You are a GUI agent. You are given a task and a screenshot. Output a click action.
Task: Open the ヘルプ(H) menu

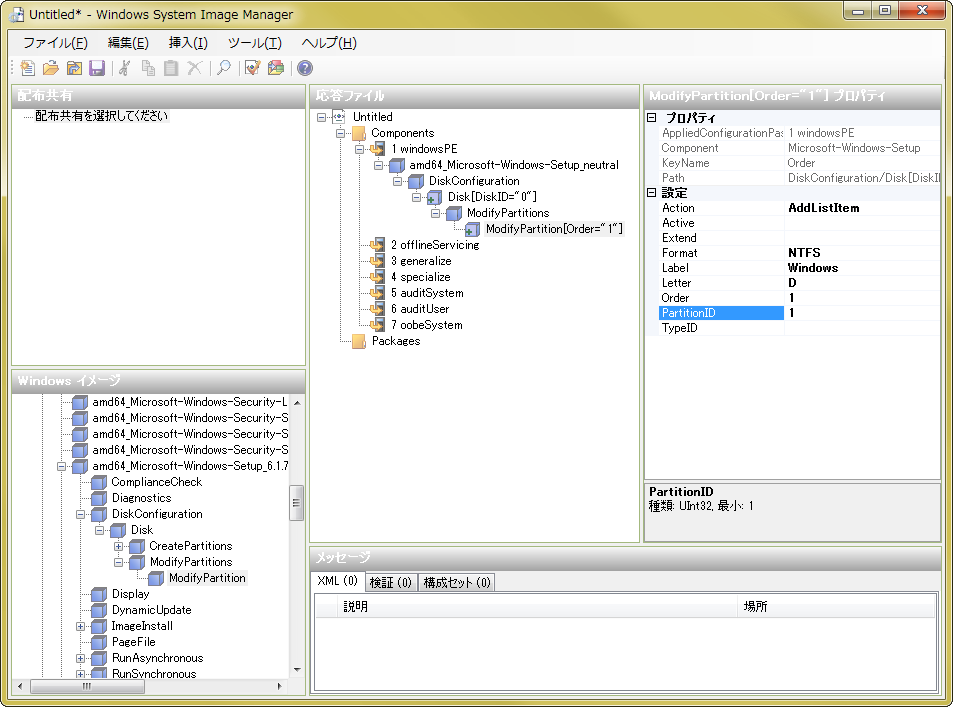329,43
